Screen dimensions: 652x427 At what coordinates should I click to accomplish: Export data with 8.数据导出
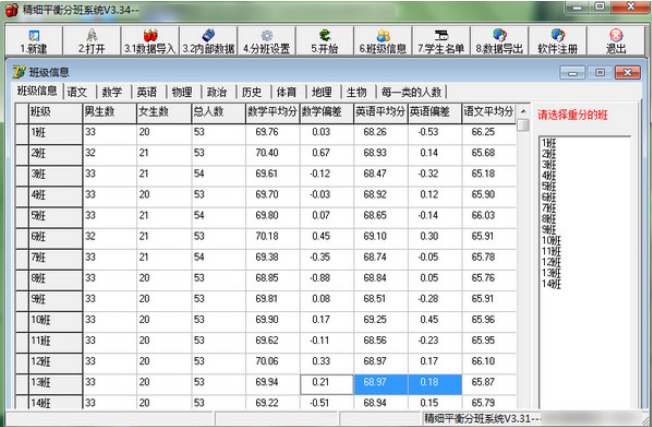[499, 40]
